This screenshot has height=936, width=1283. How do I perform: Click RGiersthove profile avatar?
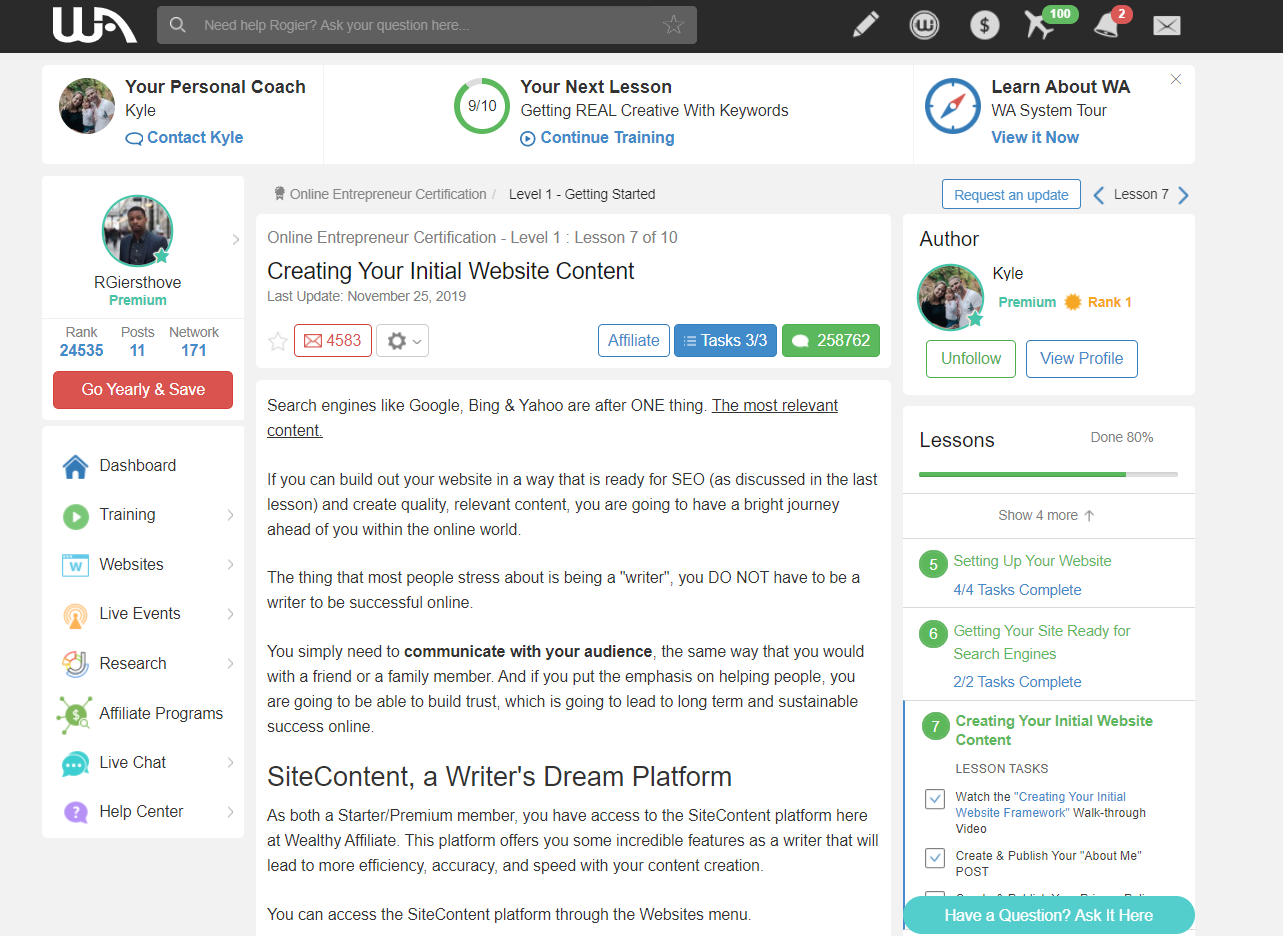[138, 231]
